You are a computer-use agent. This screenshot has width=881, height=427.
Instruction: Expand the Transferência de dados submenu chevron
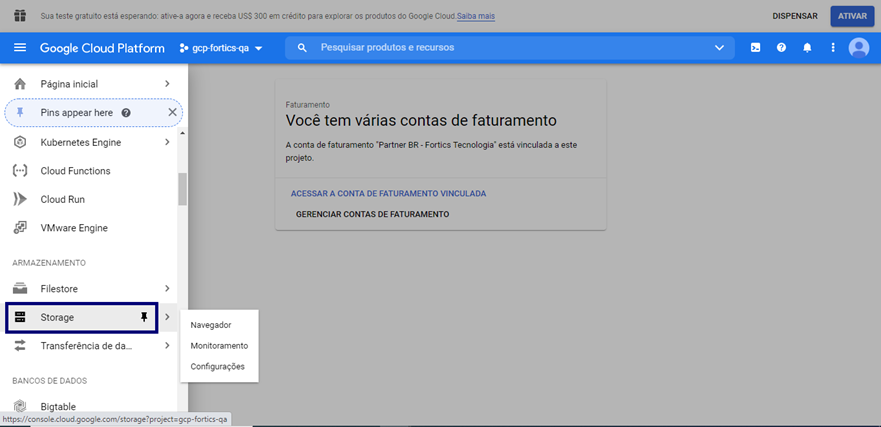(167, 346)
